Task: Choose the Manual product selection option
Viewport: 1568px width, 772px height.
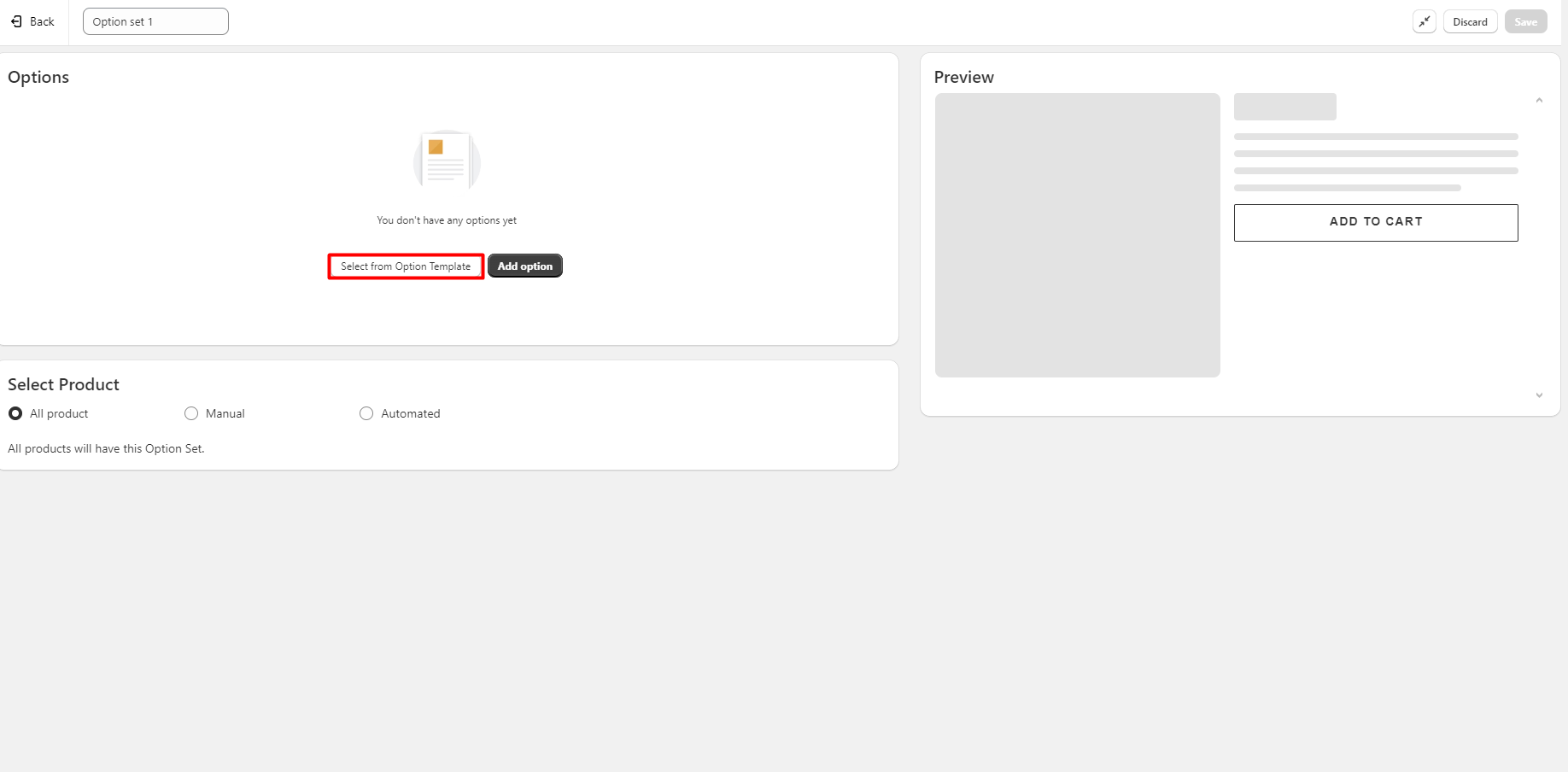Action: [191, 413]
